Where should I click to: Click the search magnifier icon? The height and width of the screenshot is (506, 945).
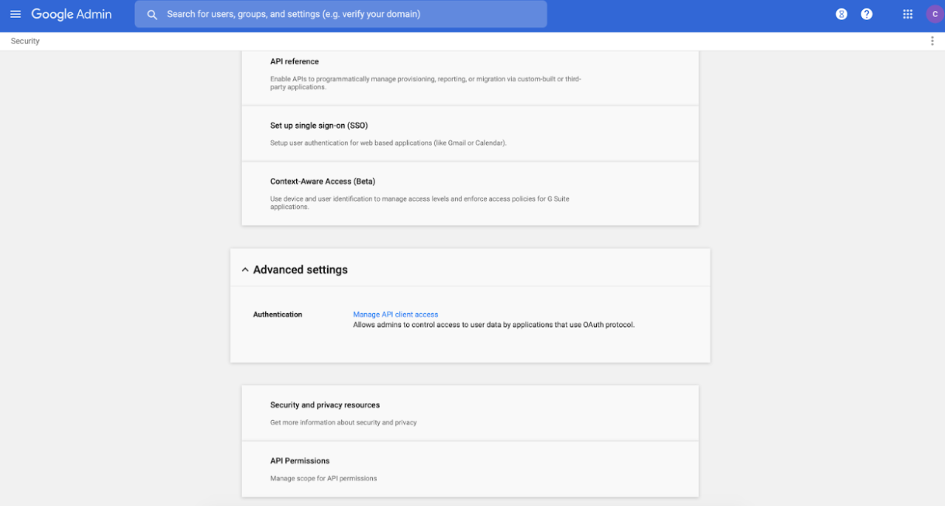click(152, 14)
